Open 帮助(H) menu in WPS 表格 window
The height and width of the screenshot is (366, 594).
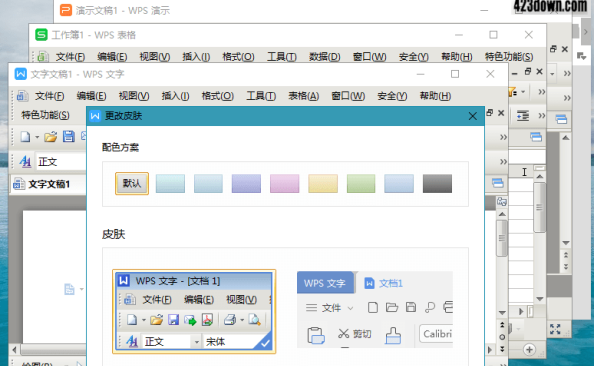(456, 57)
